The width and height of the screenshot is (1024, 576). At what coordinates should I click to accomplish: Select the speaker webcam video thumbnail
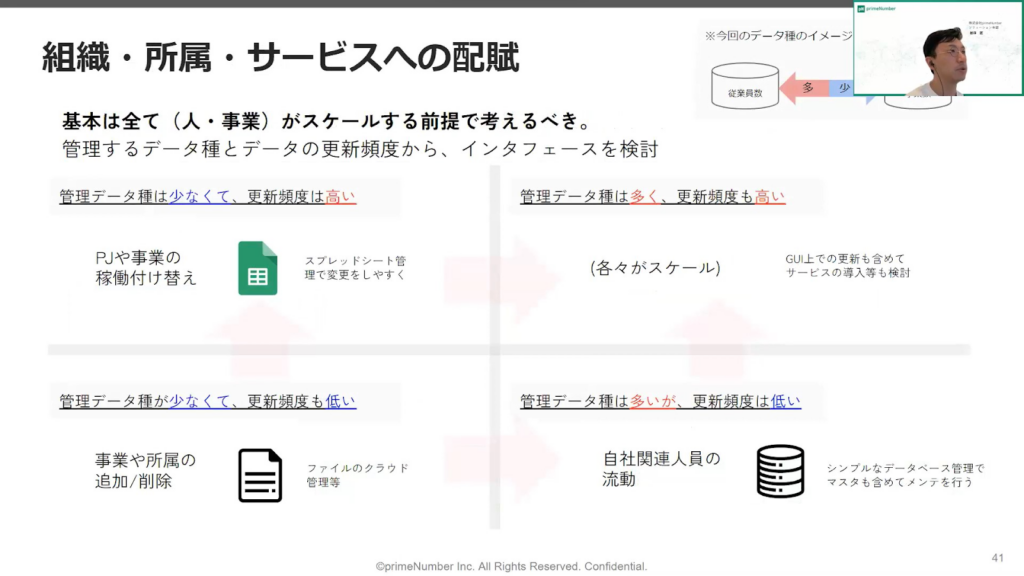[937, 50]
